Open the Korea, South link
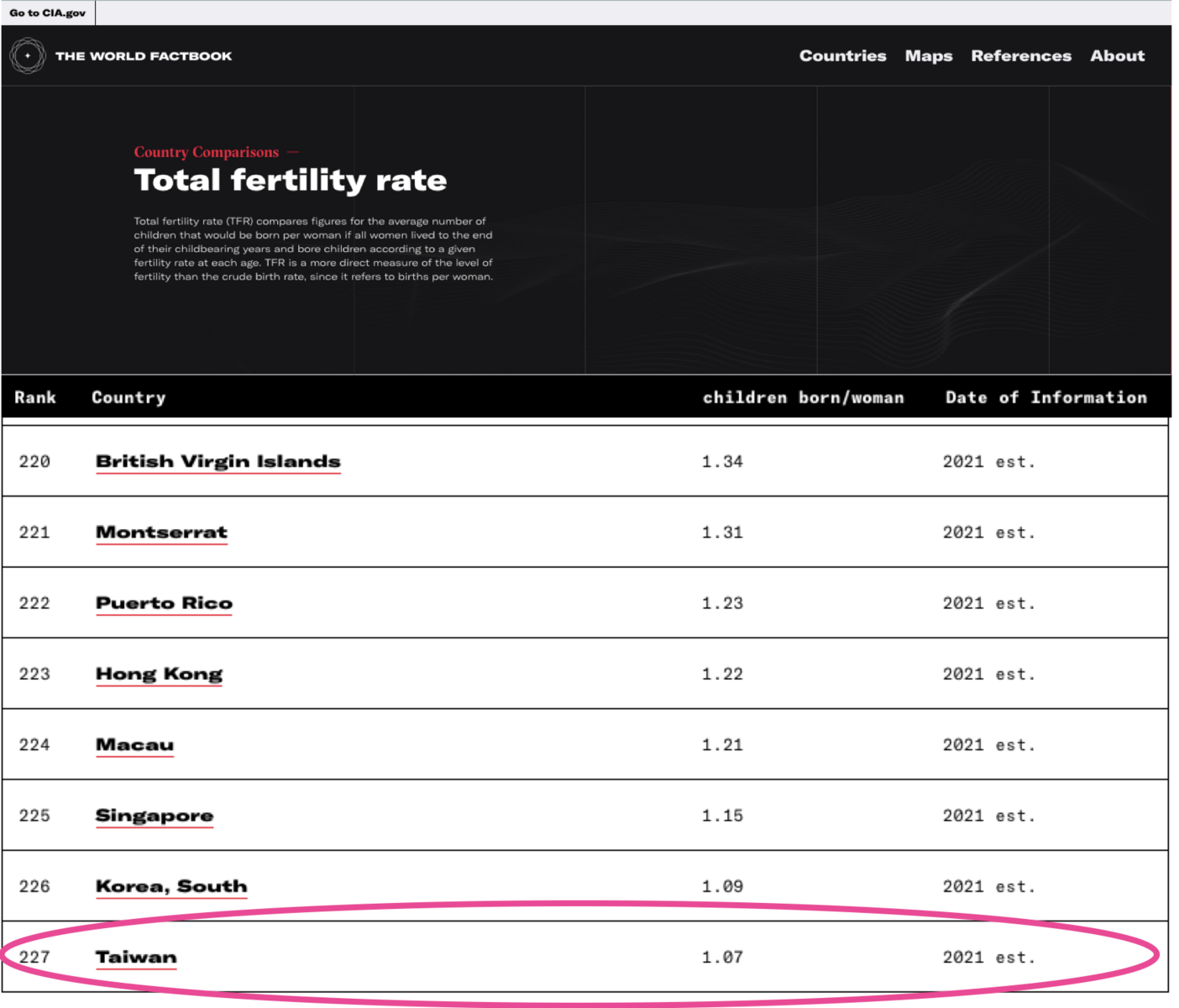The image size is (1179, 1008). [x=171, y=886]
